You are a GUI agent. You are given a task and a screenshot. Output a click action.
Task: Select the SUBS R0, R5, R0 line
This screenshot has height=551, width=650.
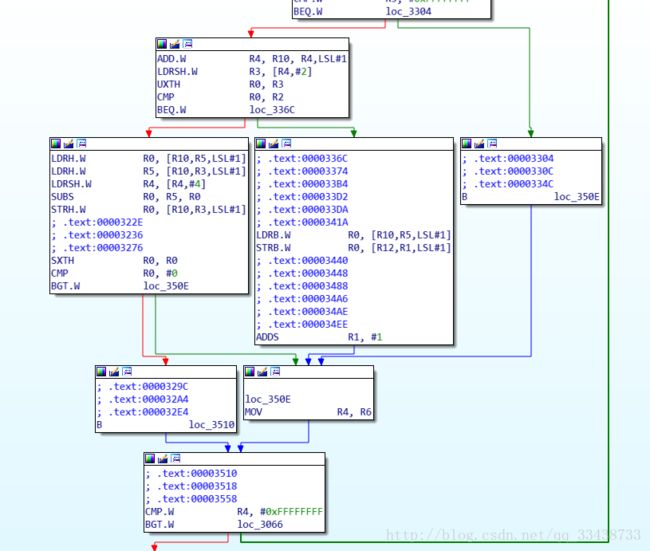point(126,197)
